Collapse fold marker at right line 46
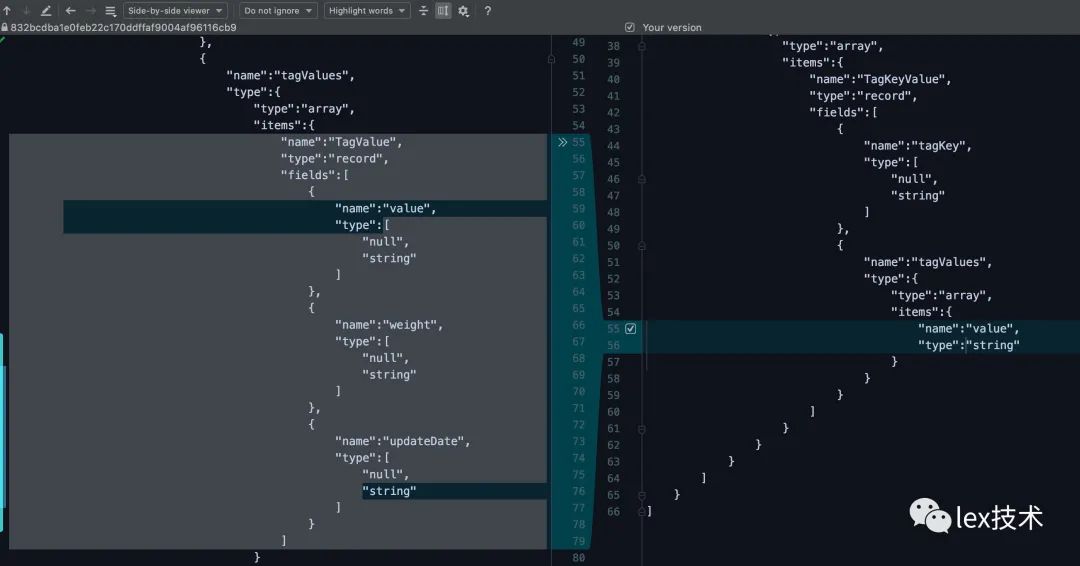Viewport: 1080px width, 566px height. (641, 179)
